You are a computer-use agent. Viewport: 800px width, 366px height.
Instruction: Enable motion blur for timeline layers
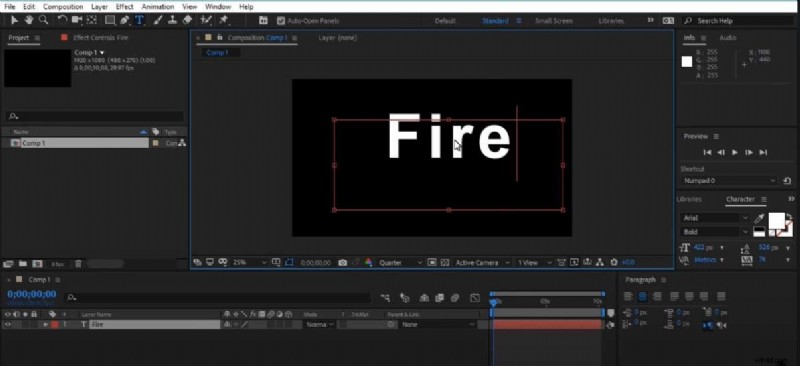pyautogui.click(x=455, y=298)
